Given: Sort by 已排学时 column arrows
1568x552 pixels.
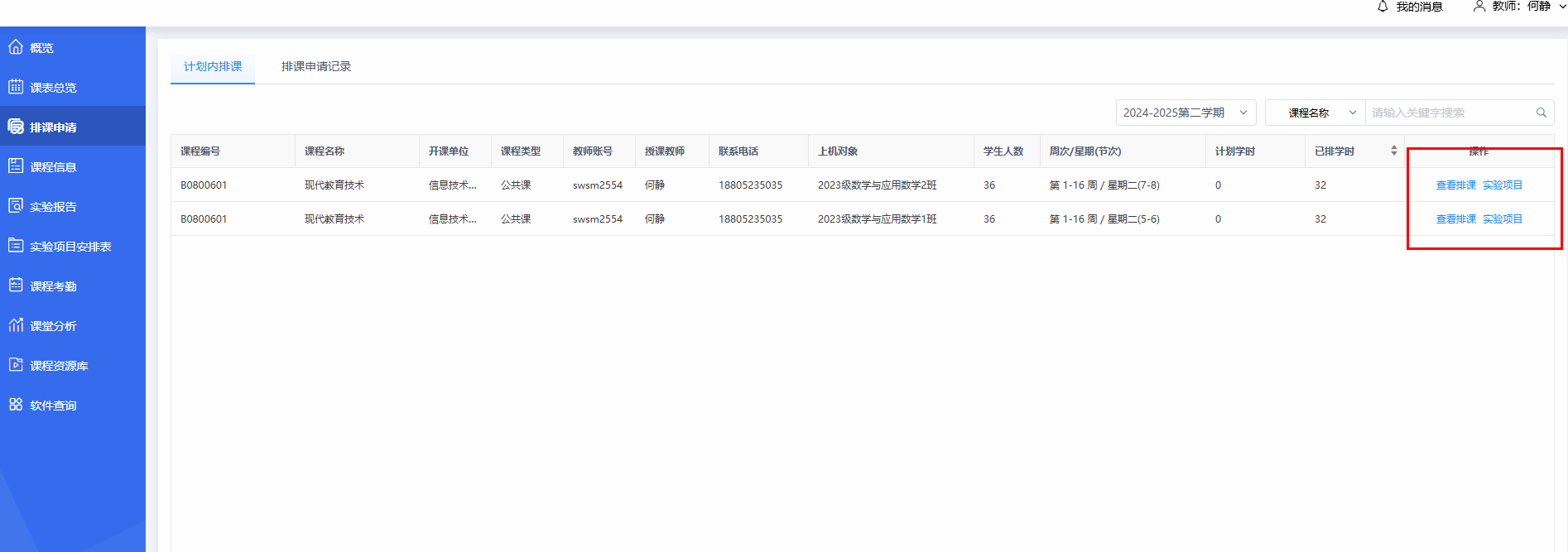Looking at the screenshot, I should coord(1393,151).
